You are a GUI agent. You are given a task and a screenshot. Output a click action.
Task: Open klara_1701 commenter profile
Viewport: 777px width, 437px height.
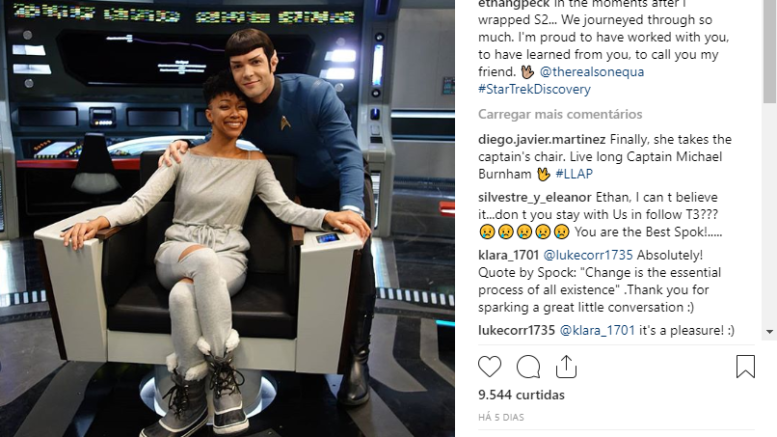click(508, 255)
